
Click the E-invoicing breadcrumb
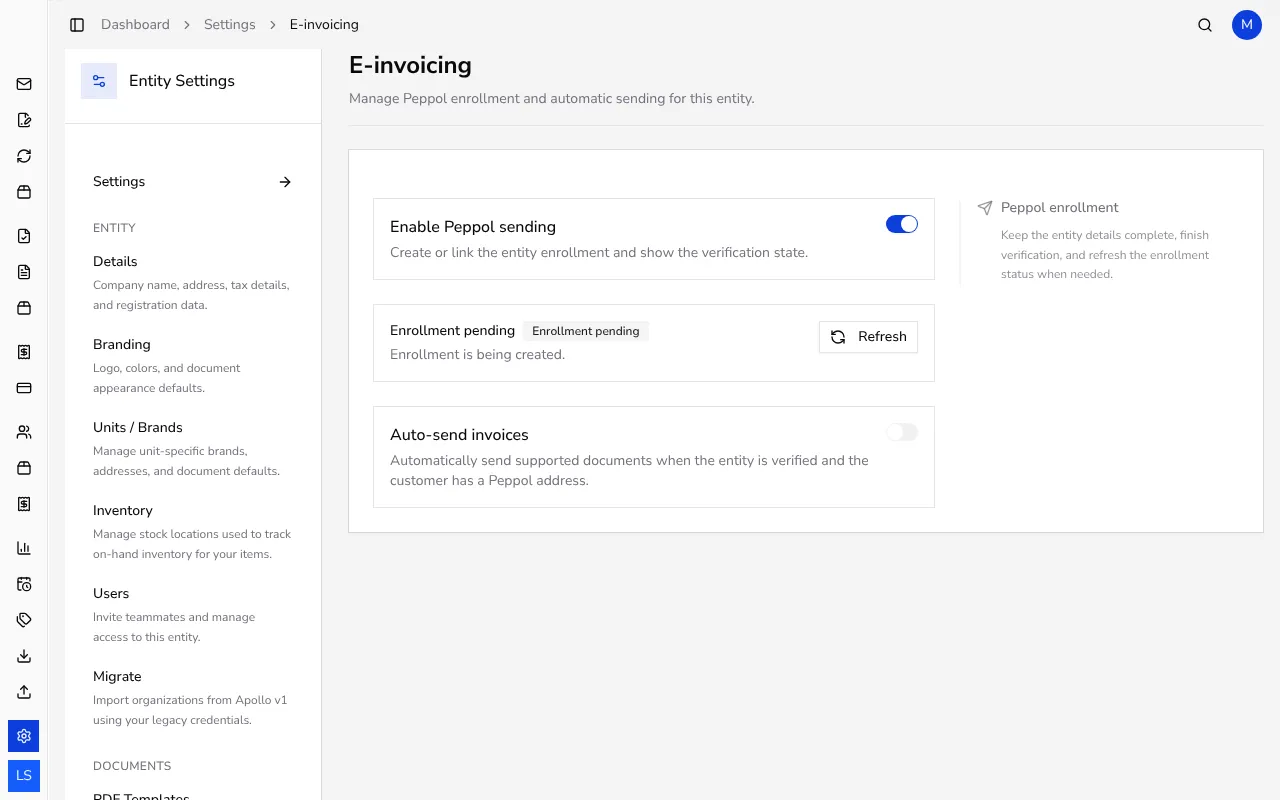click(x=324, y=25)
